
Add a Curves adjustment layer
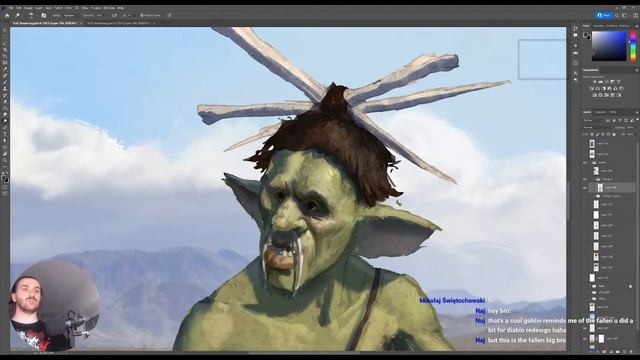click(x=607, y=82)
